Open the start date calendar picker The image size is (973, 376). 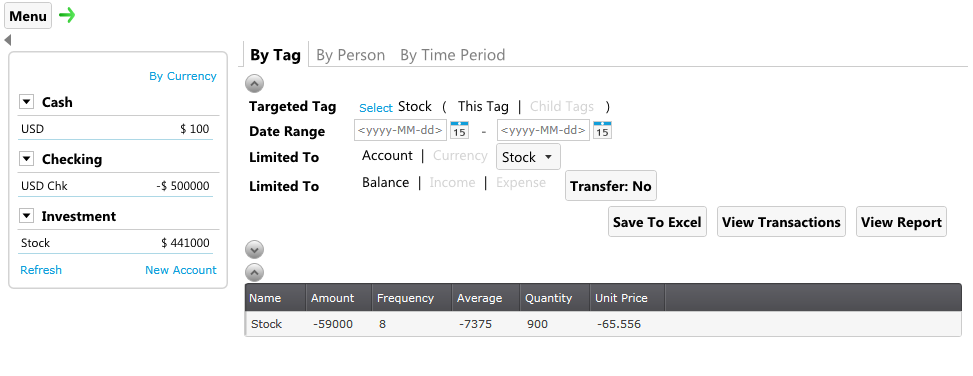(x=459, y=130)
